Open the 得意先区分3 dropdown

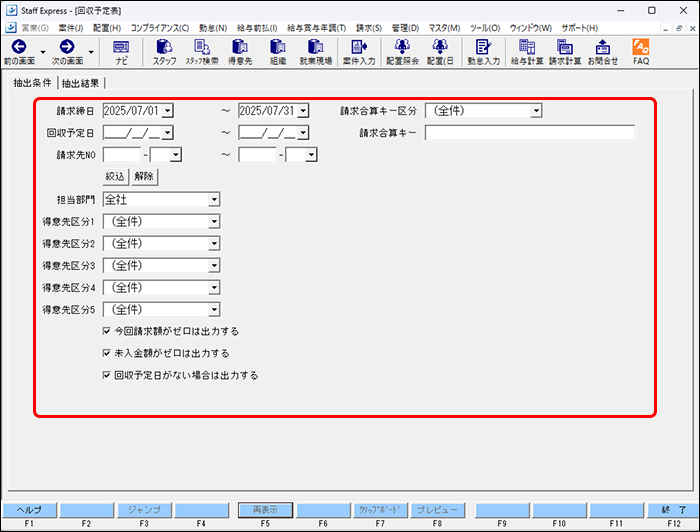click(214, 266)
